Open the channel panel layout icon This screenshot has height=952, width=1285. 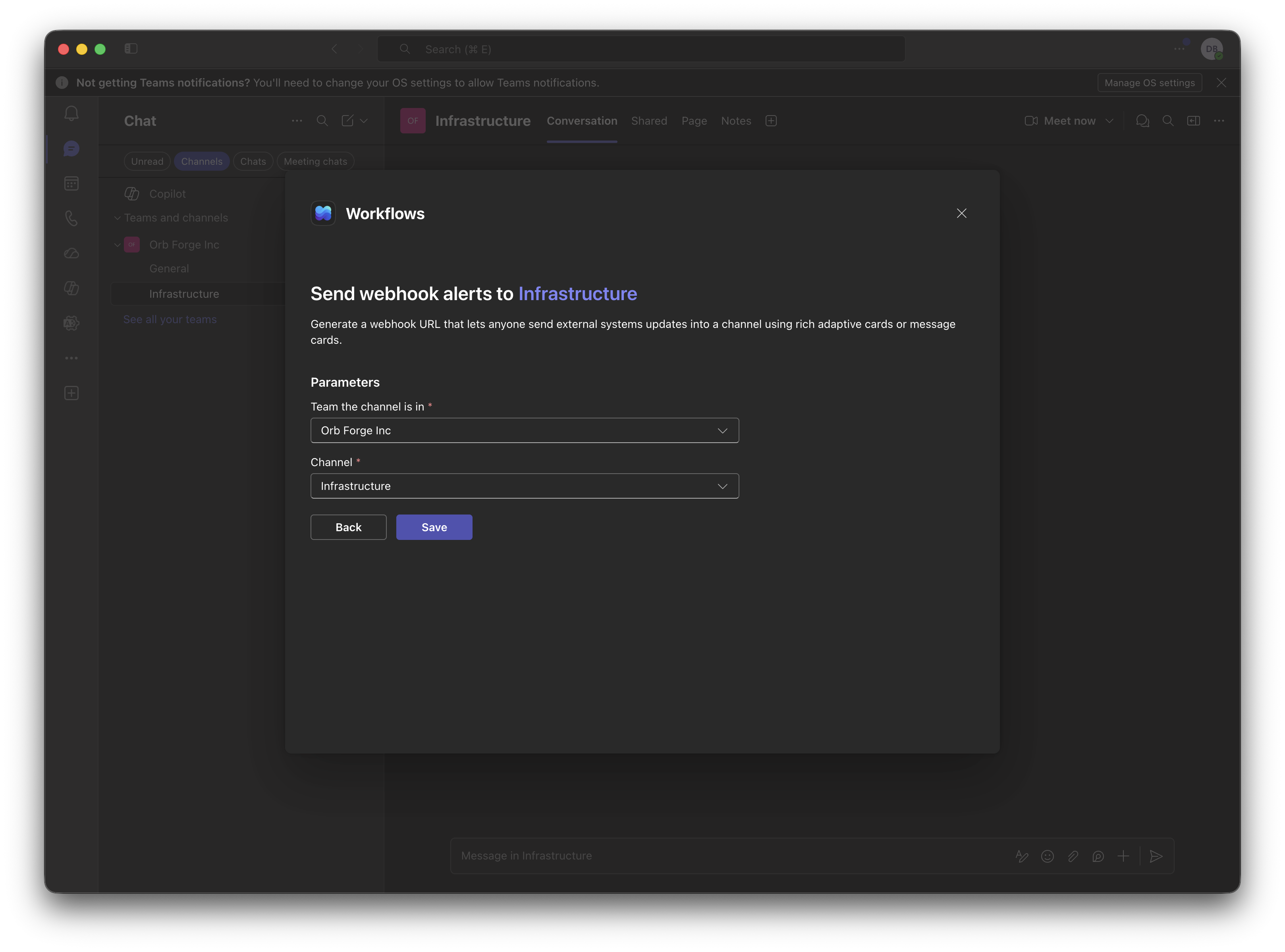[x=1193, y=121]
